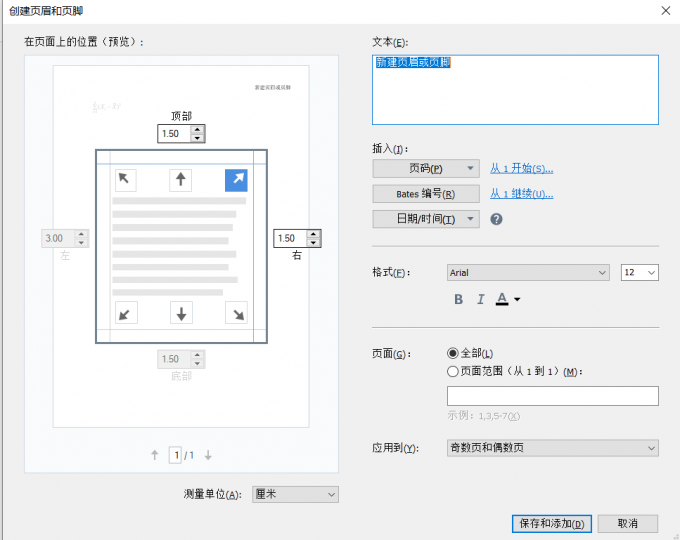
Task: Toggle bold formatting
Action: click(458, 299)
